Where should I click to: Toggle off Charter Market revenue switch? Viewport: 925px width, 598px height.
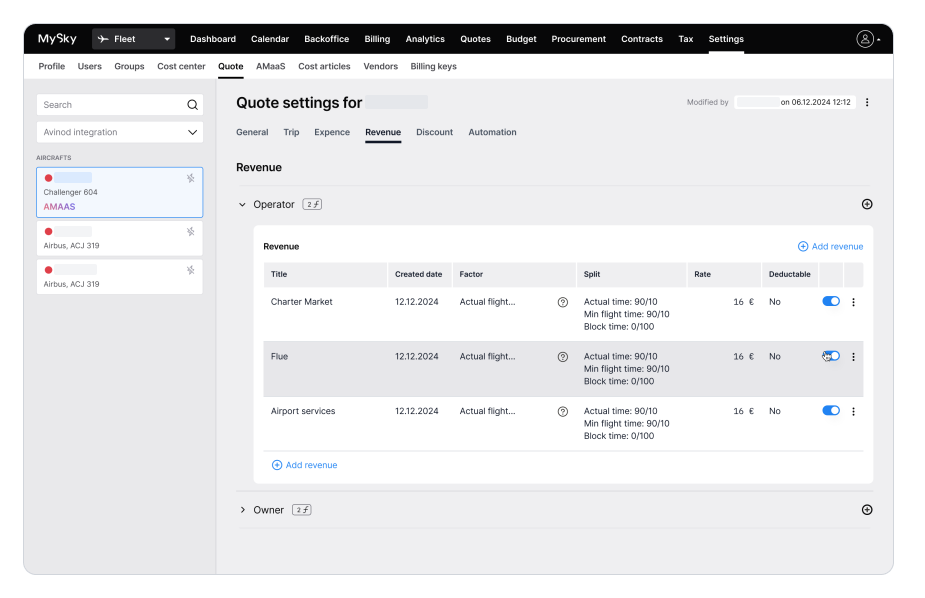[x=830, y=301]
